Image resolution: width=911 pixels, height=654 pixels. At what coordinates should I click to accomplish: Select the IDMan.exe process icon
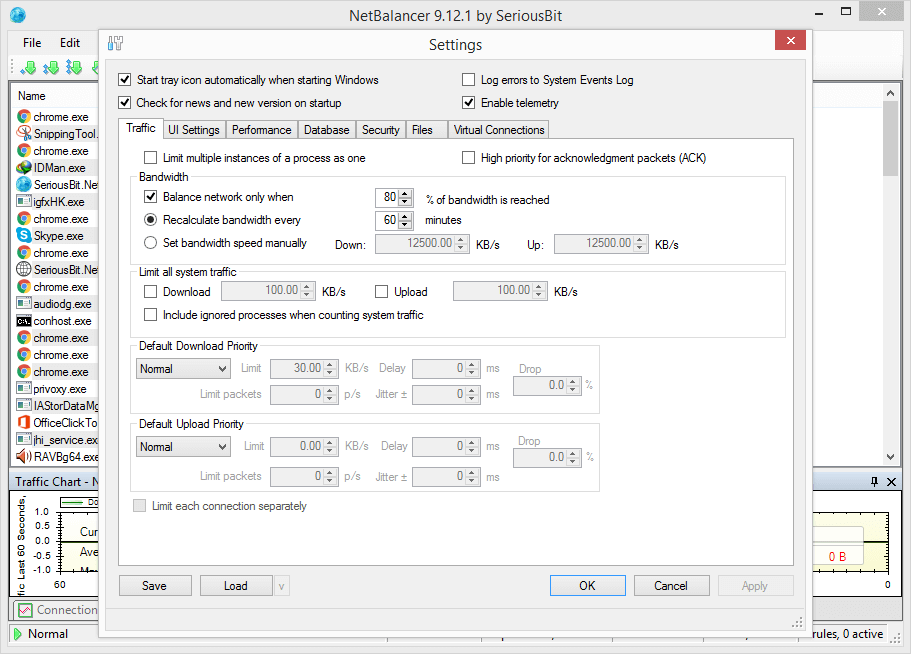(x=24, y=168)
